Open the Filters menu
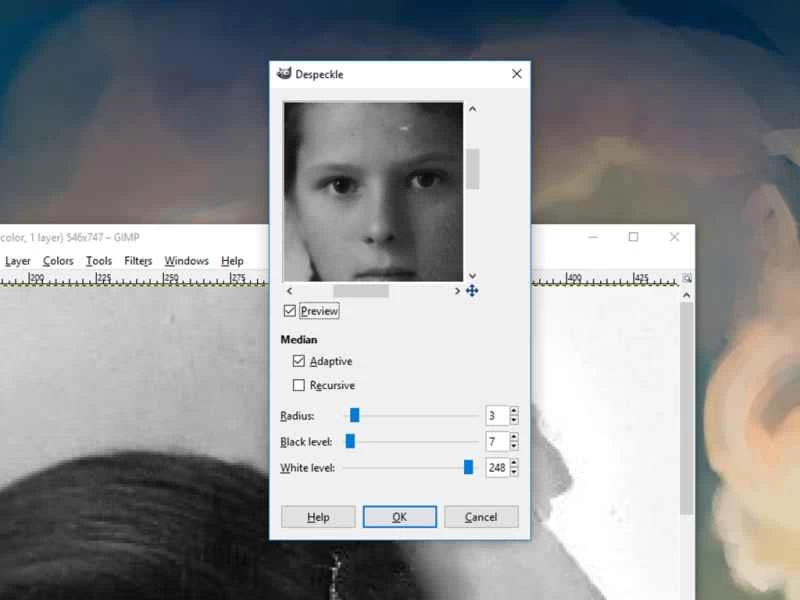Image resolution: width=800 pixels, height=600 pixels. [138, 261]
